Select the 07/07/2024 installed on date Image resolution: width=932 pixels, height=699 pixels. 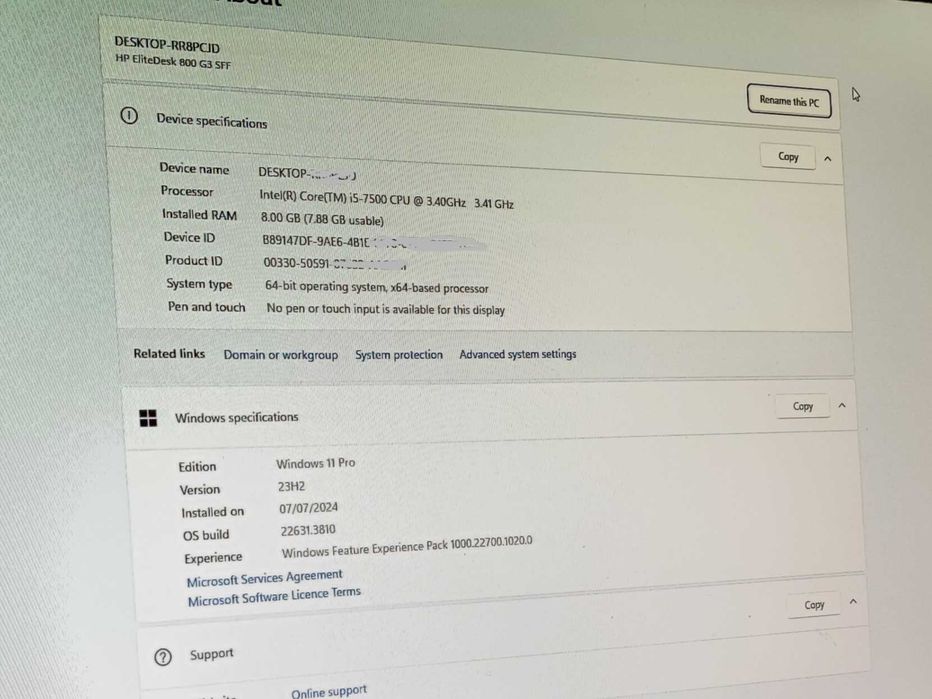308,508
